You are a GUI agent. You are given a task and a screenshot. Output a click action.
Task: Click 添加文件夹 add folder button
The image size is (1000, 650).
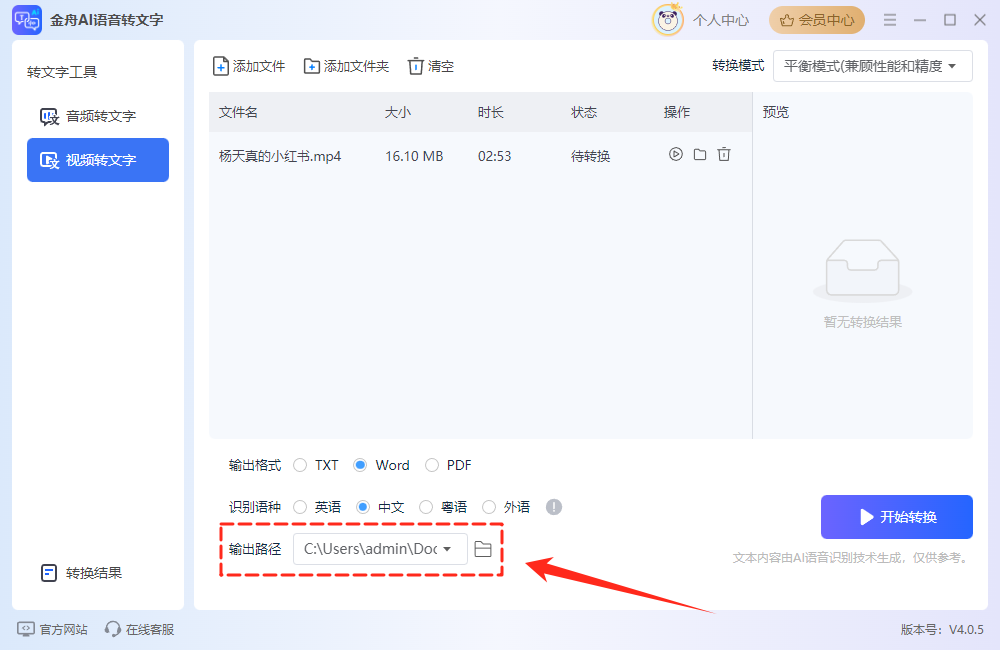click(346, 66)
